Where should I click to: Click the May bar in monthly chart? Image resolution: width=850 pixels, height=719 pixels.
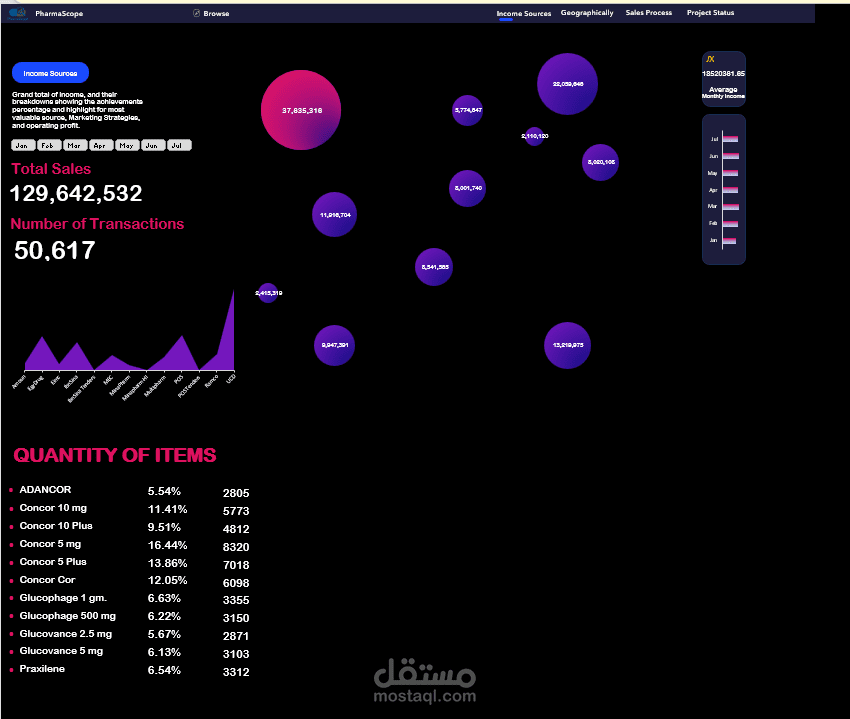[730, 173]
